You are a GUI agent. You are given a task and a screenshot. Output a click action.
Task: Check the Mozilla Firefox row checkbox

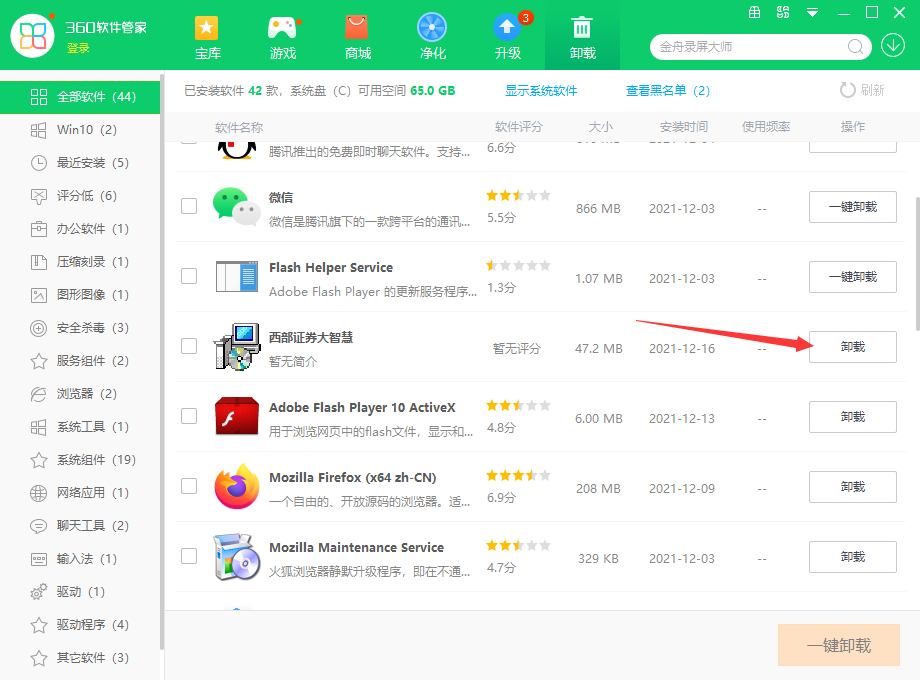point(189,486)
